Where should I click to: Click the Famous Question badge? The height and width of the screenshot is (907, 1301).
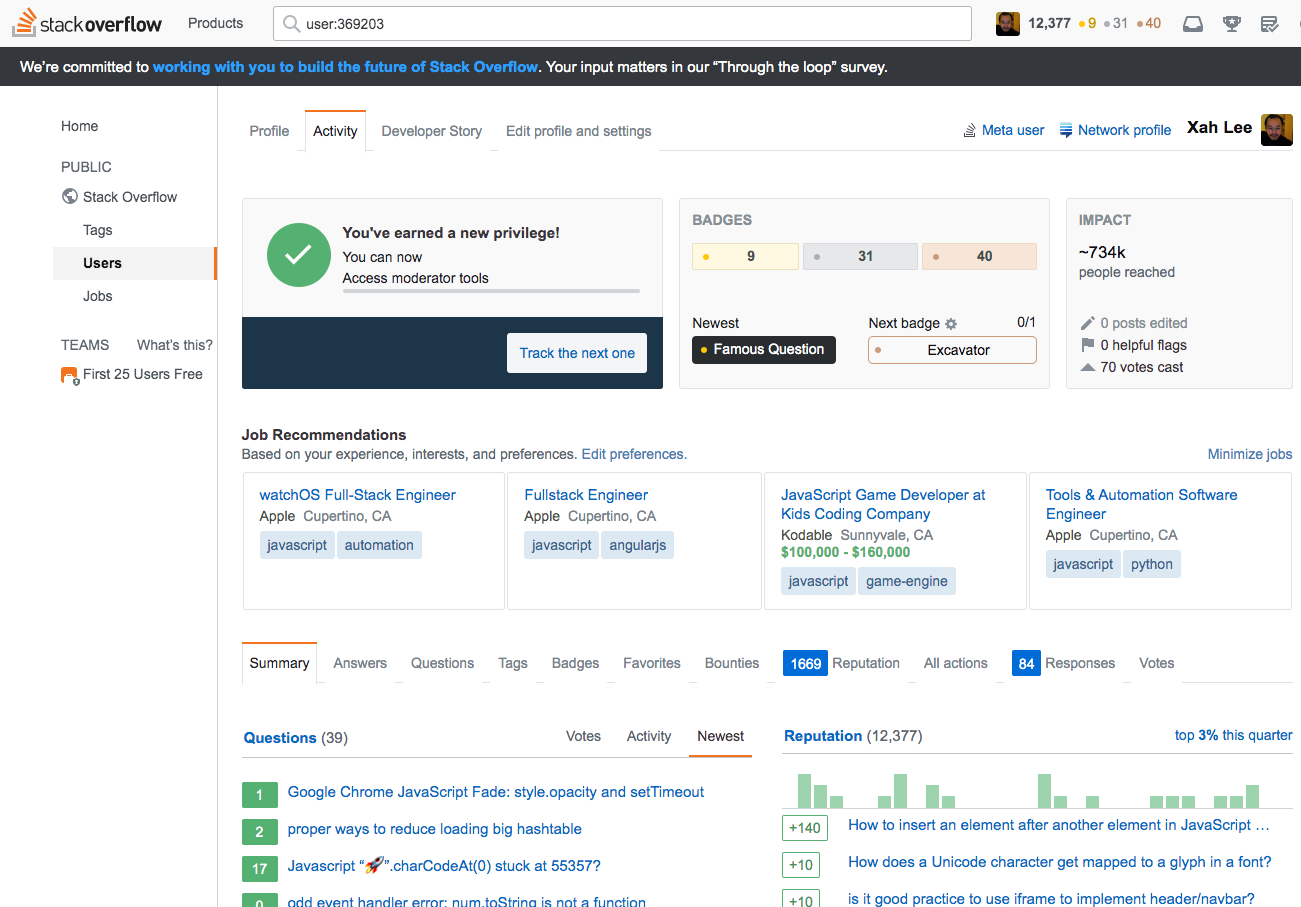coord(763,349)
